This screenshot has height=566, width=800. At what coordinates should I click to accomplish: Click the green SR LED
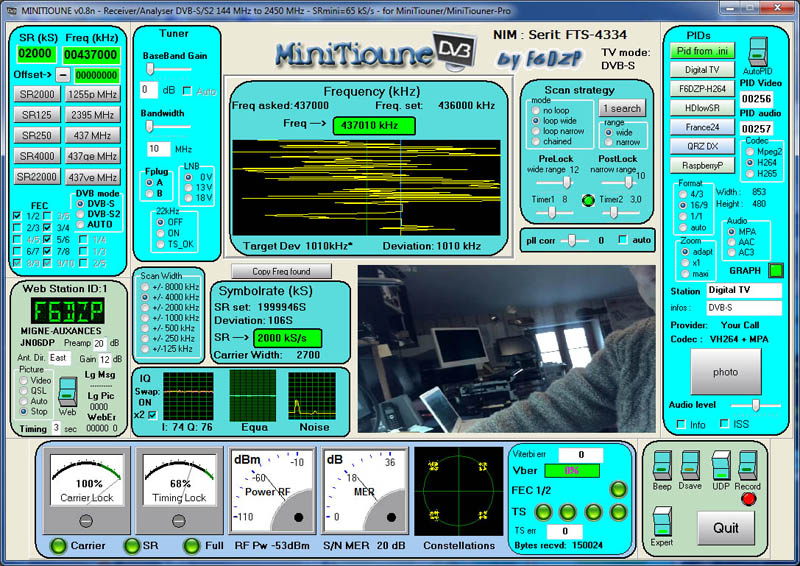pyautogui.click(x=132, y=546)
